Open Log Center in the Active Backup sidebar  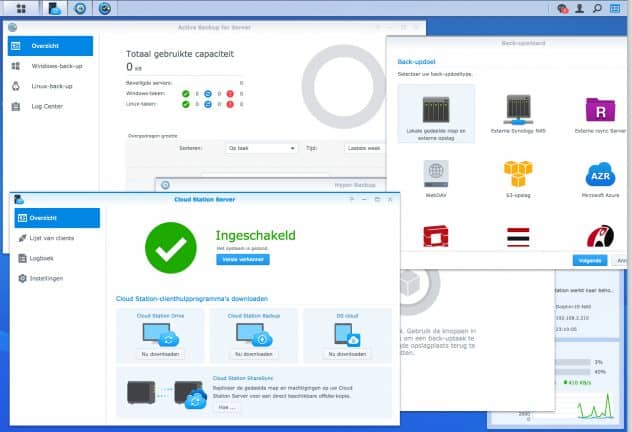click(x=50, y=106)
